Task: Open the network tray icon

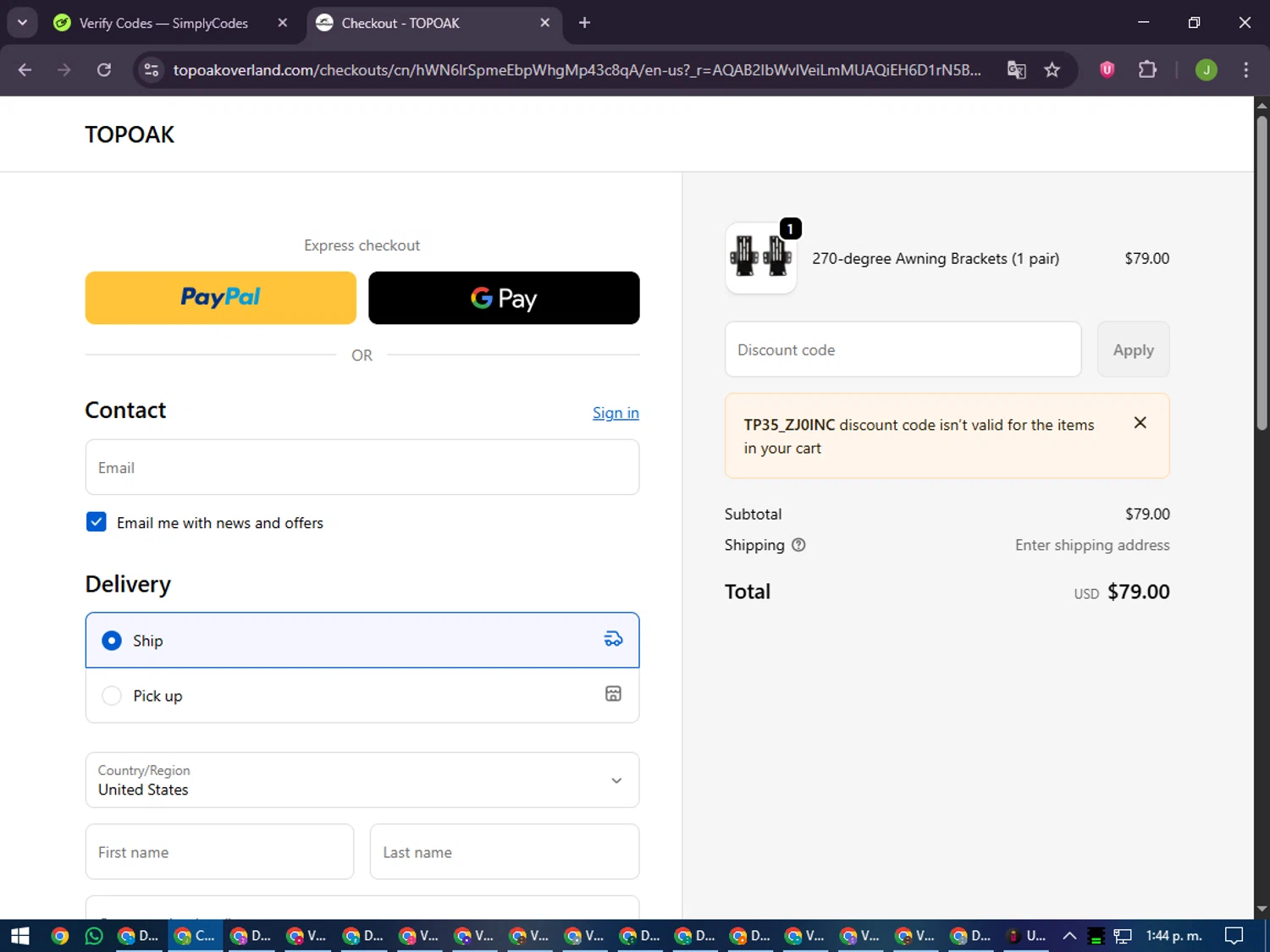Action: tap(1123, 936)
